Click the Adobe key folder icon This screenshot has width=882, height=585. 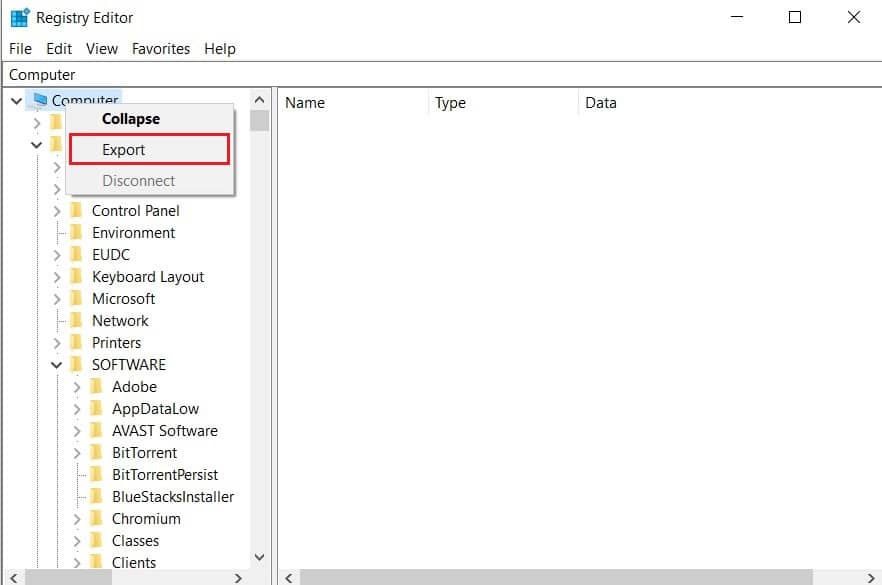(96, 387)
